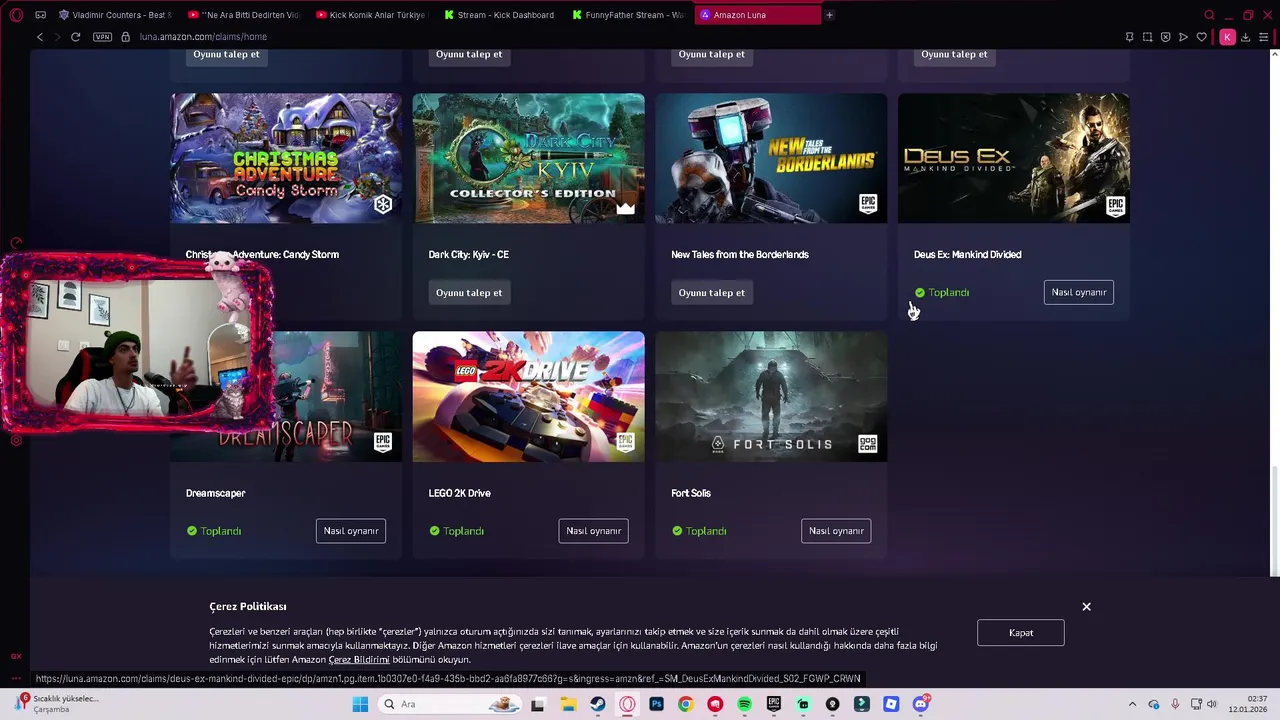Open Photoshop from taskbar
1280x720 pixels.
click(x=656, y=704)
